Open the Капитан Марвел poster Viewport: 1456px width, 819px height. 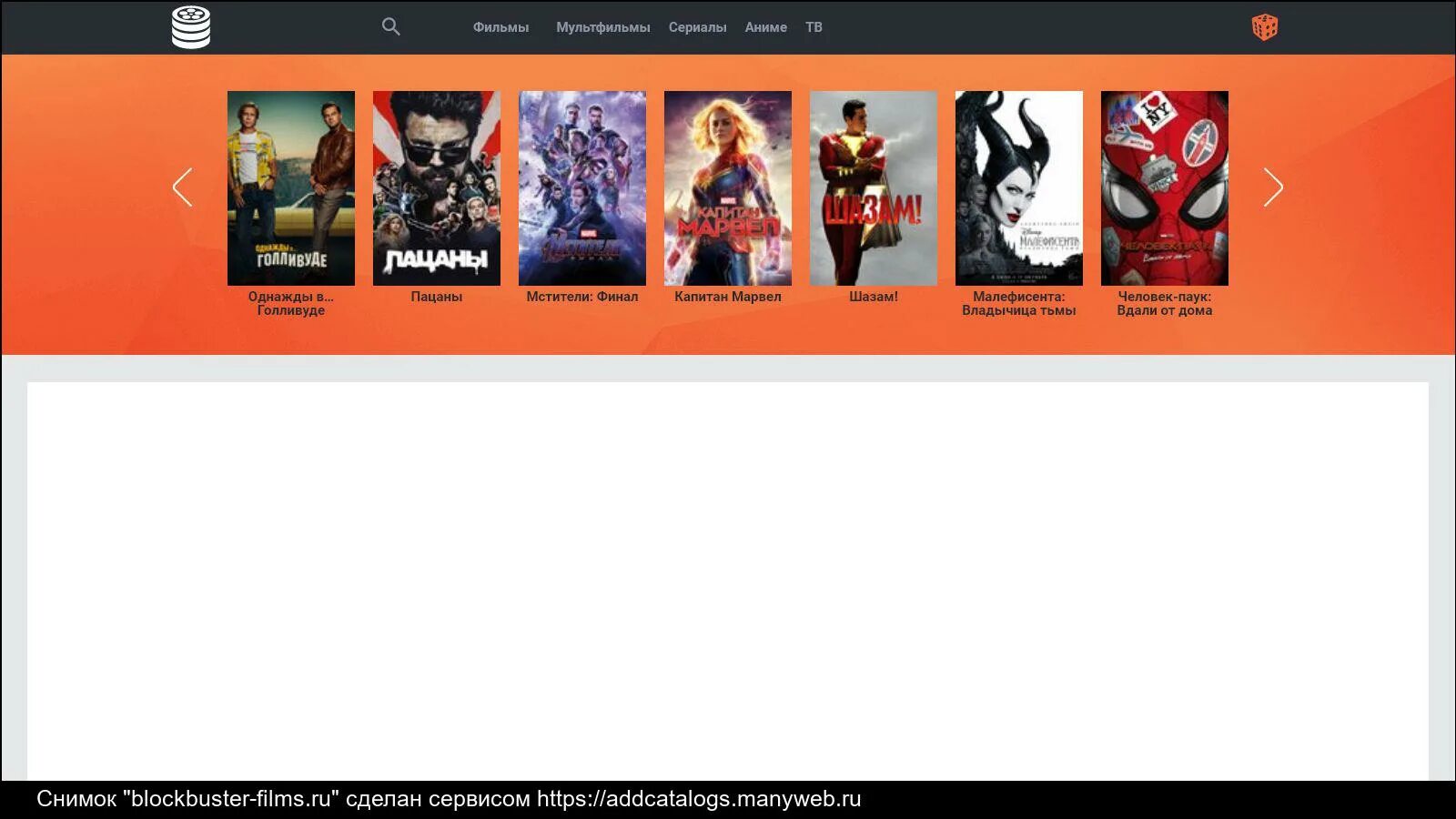(728, 188)
